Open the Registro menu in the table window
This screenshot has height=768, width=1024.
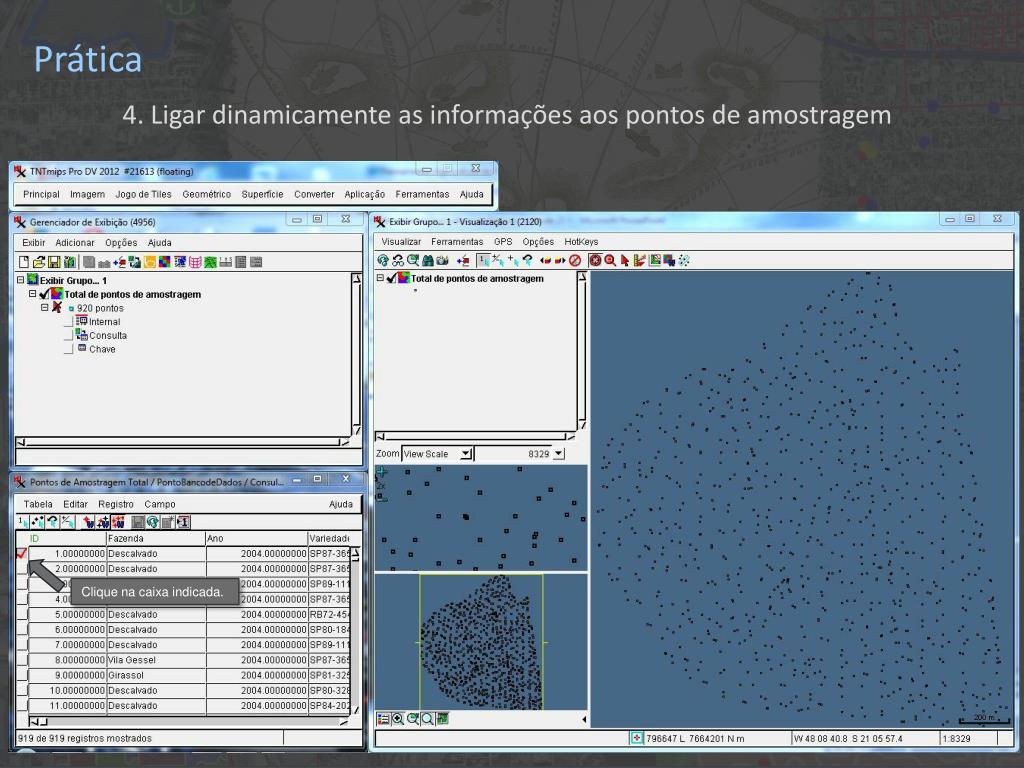pos(116,504)
